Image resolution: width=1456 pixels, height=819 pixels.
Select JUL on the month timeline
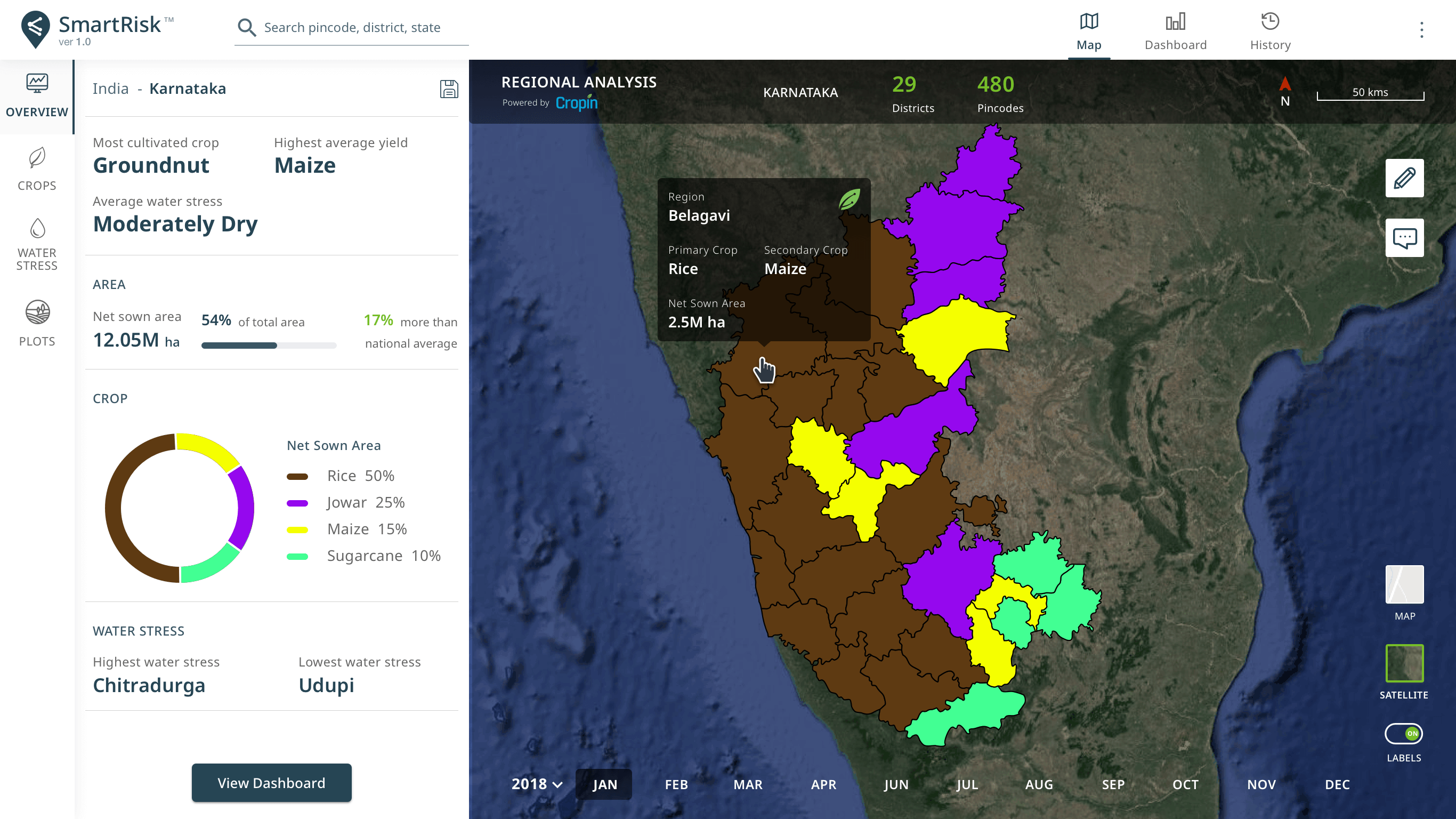coord(967,784)
